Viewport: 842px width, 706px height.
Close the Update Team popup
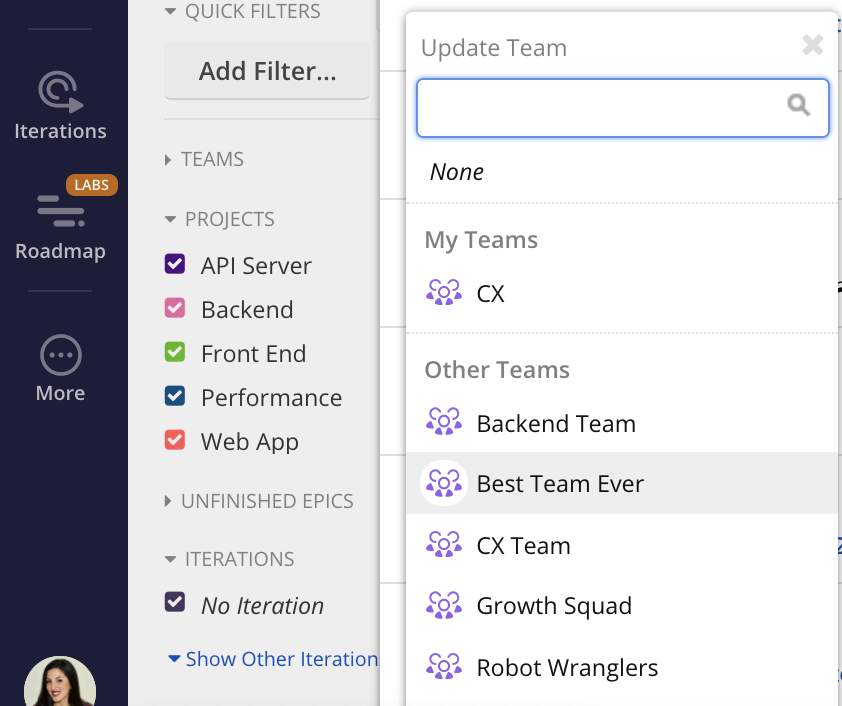(813, 45)
